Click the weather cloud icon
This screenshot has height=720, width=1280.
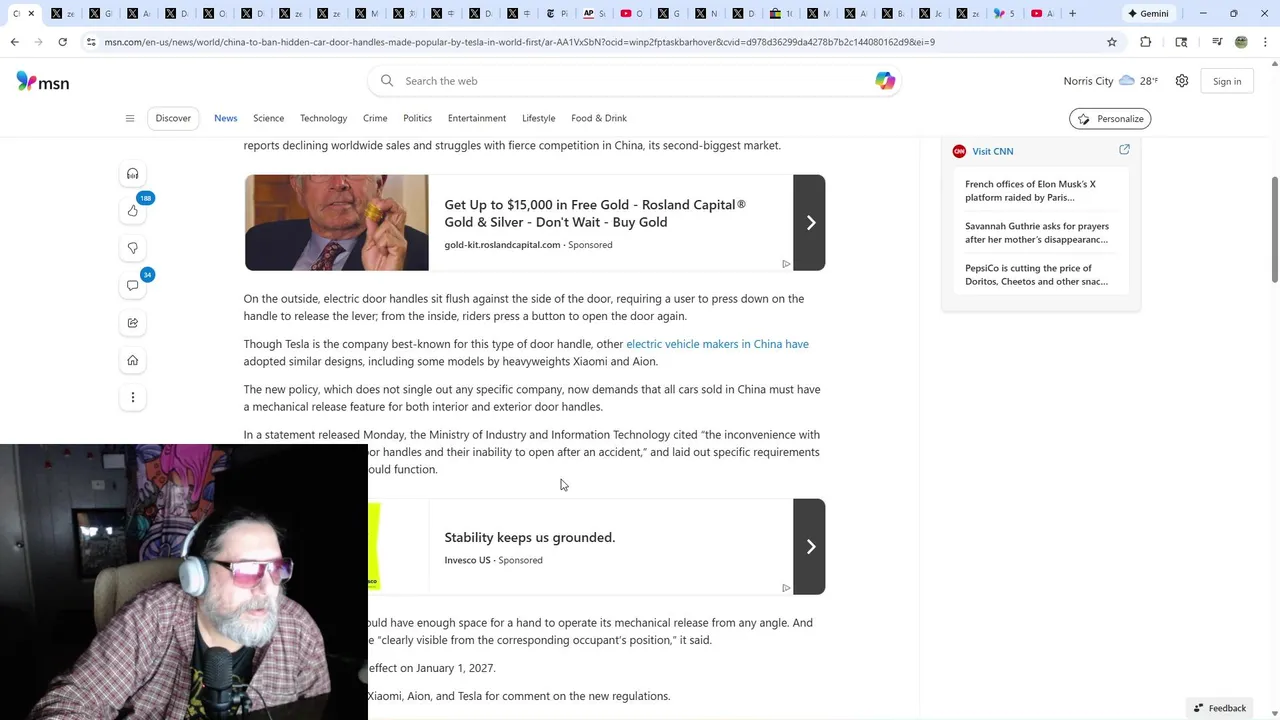tap(1127, 81)
